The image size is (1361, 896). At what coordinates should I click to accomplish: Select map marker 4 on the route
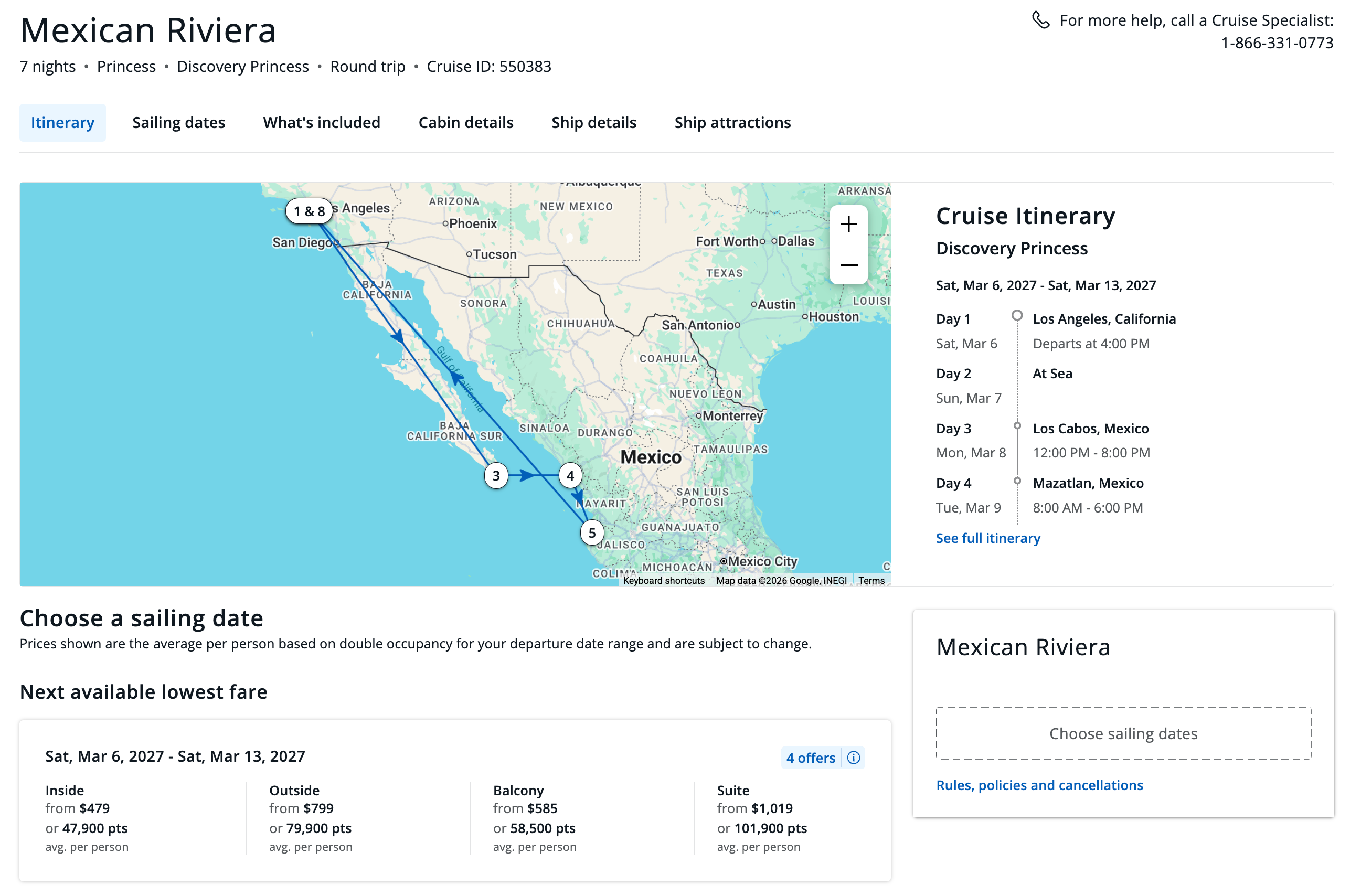coord(570,475)
